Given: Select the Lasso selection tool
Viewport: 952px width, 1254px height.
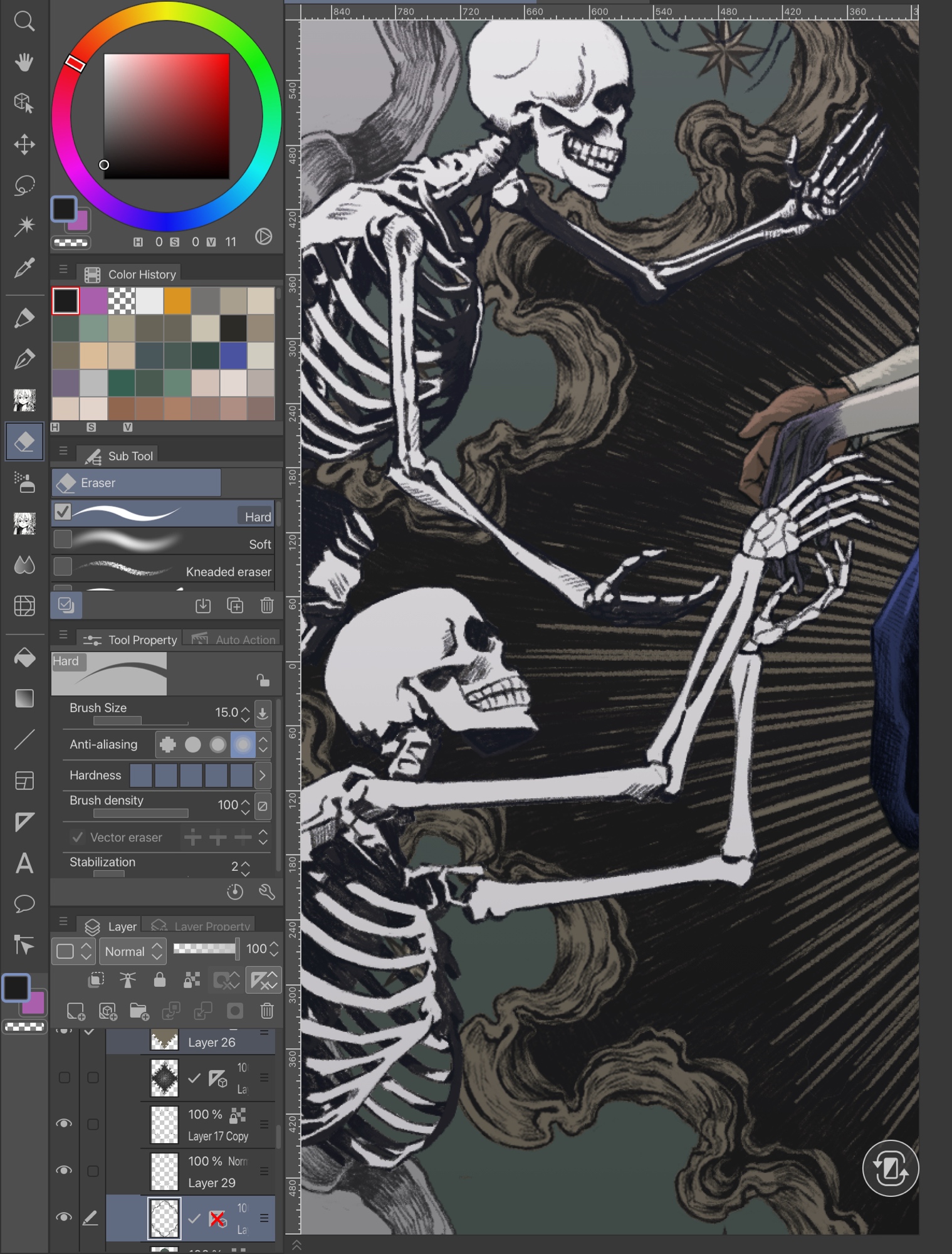Looking at the screenshot, I should [x=24, y=186].
